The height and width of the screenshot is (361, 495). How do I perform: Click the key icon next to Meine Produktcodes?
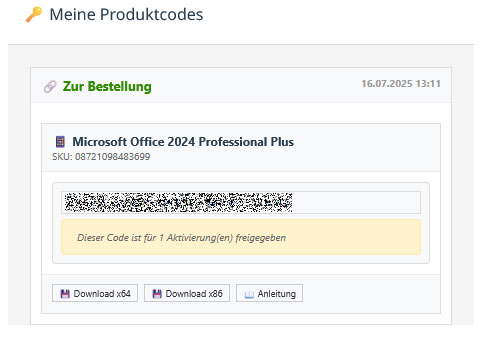[x=34, y=14]
